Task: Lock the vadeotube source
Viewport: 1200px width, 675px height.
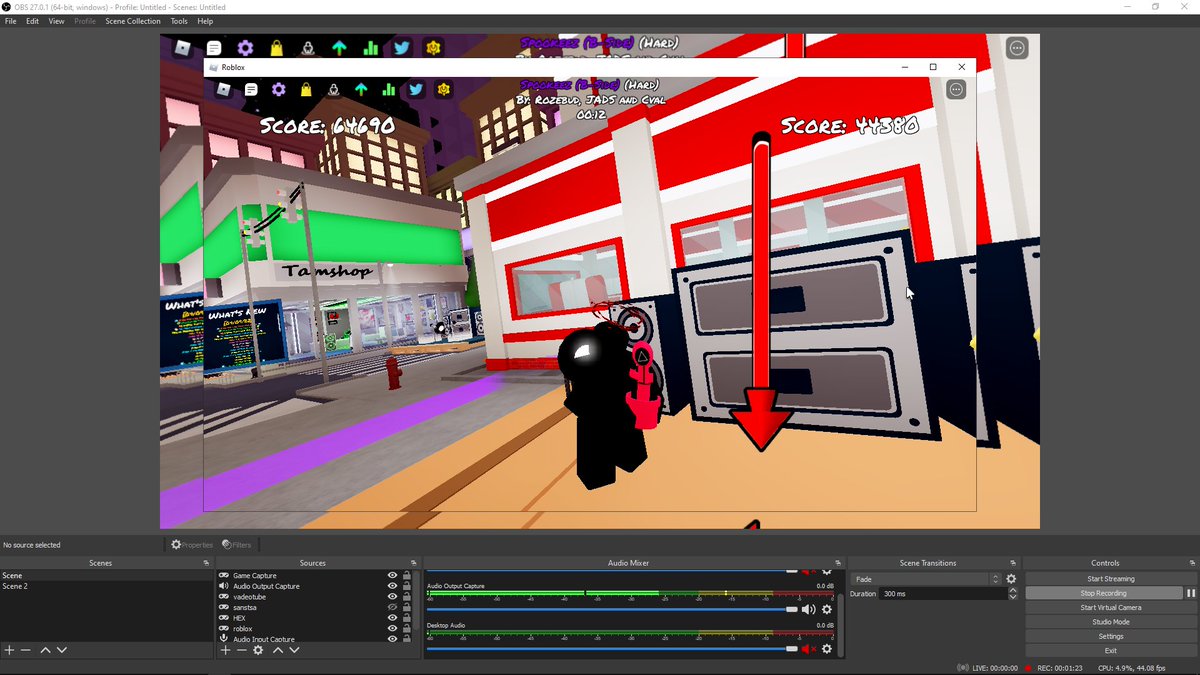Action: [406, 597]
